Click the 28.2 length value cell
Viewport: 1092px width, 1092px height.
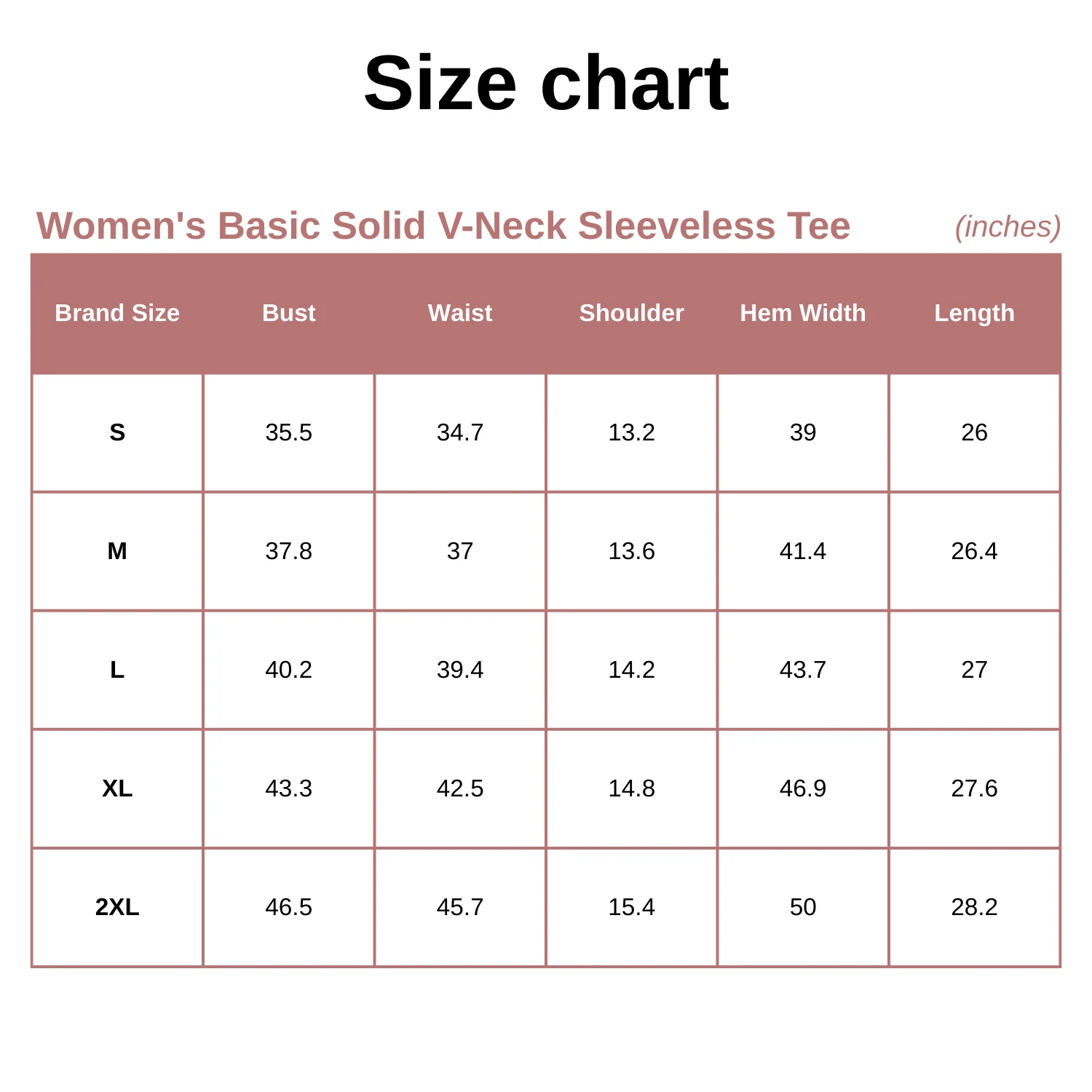(975, 907)
